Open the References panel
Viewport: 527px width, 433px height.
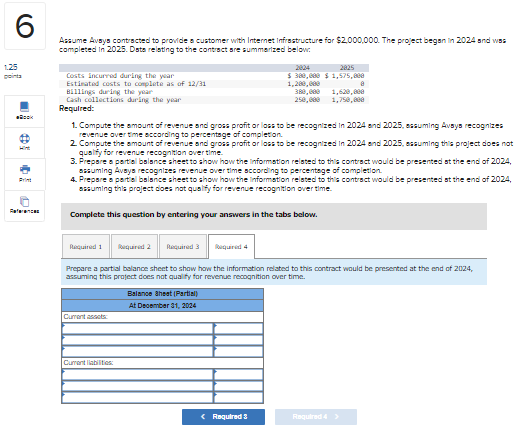coord(25,205)
